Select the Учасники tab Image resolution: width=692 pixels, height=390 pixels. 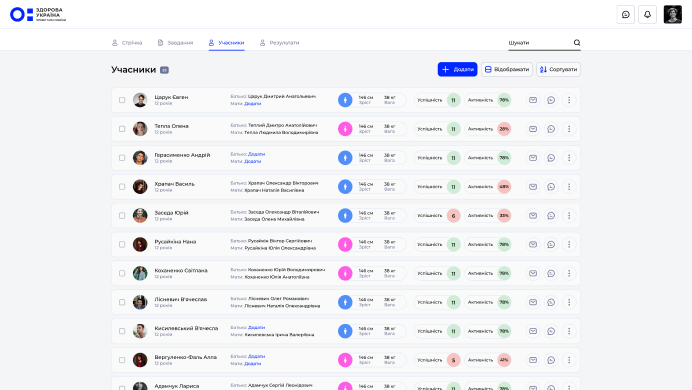(x=226, y=43)
